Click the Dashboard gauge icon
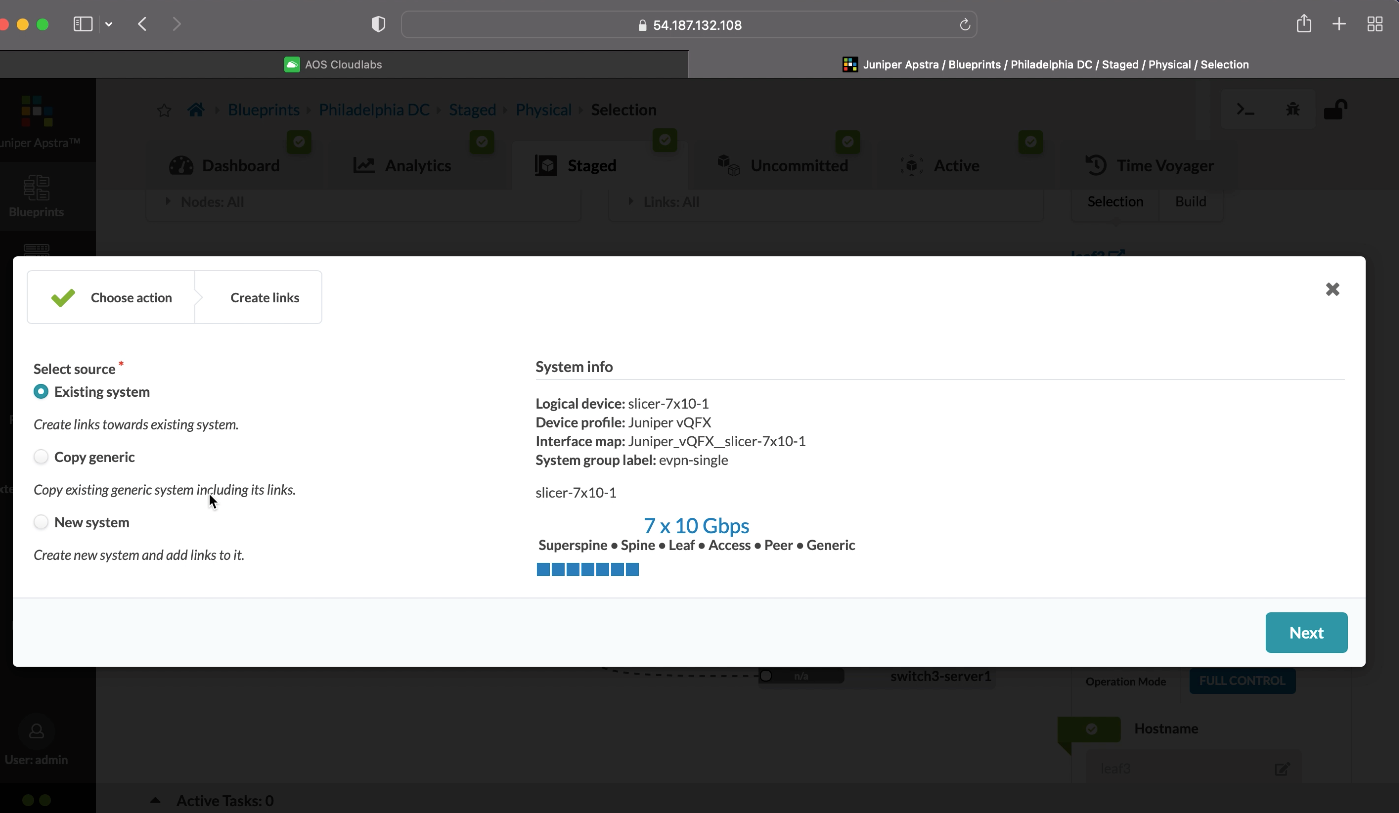This screenshot has height=813, width=1399. (x=181, y=165)
